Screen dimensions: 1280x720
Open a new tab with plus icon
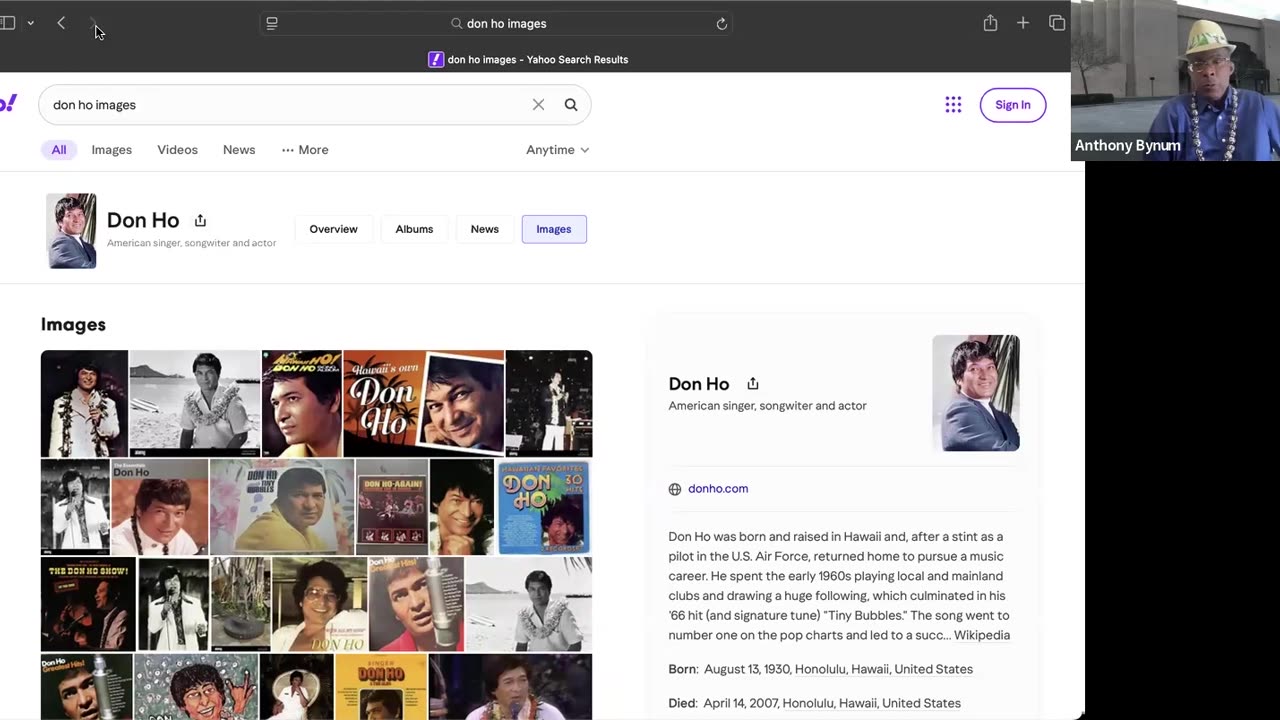click(1023, 23)
